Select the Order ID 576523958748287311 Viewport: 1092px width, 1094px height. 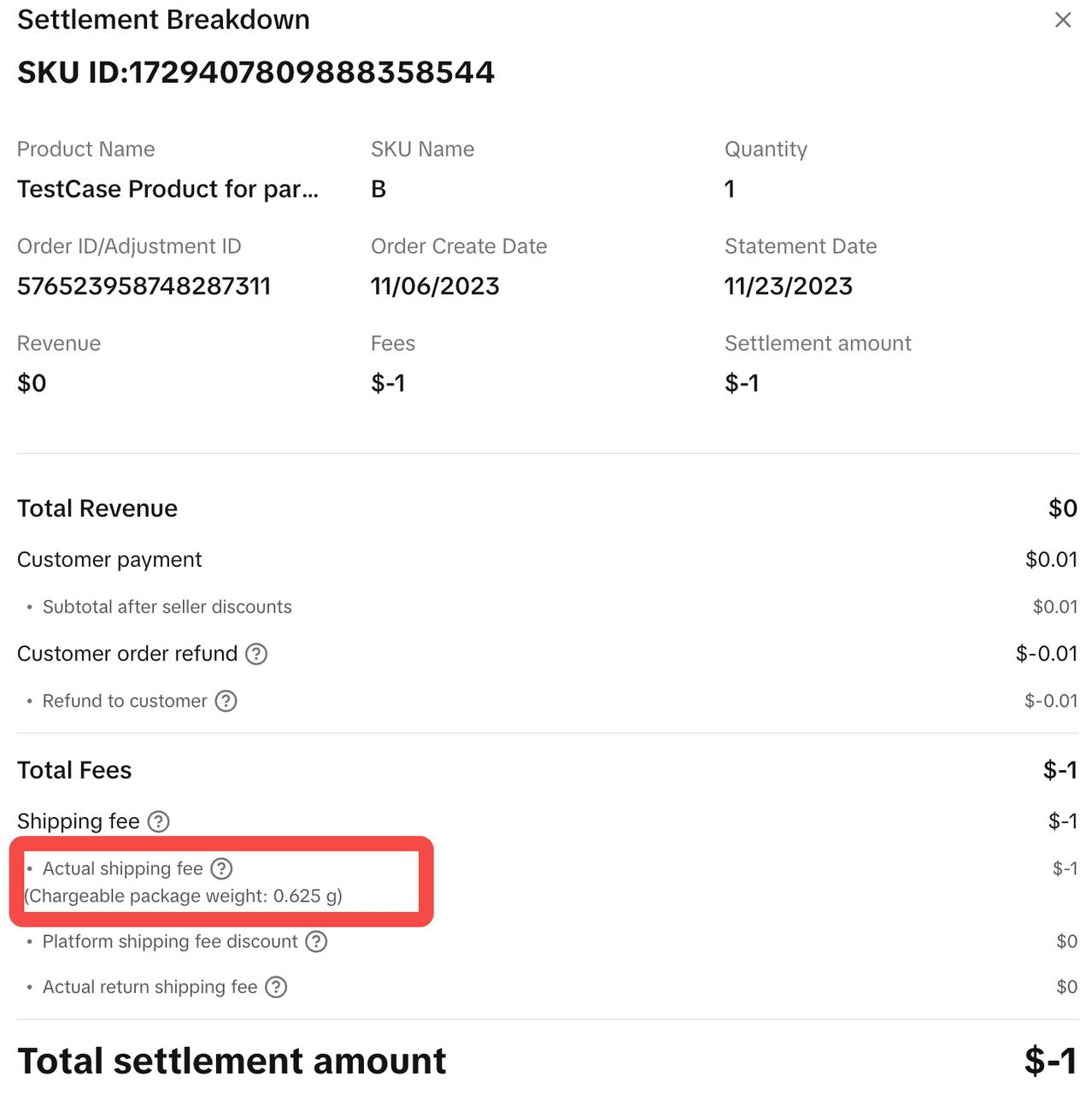[x=144, y=286]
